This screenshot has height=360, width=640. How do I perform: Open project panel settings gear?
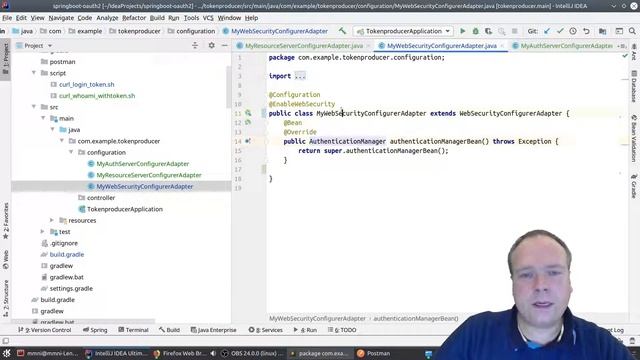[x=211, y=46]
